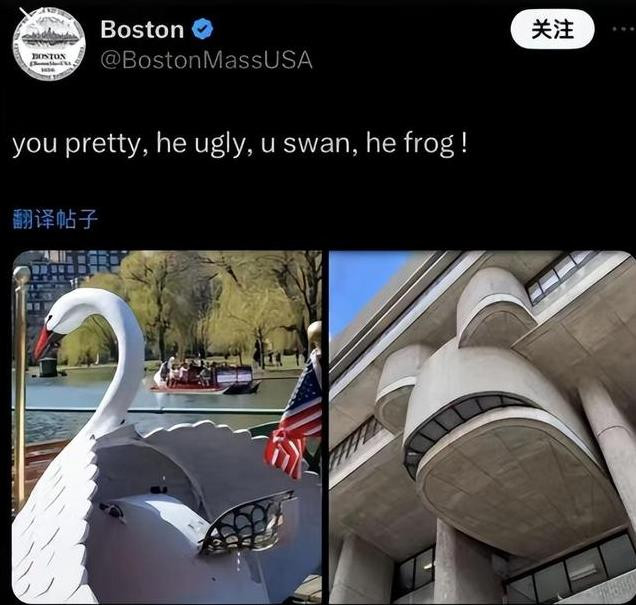Open the white swan boat photo
The image size is (636, 605).
pos(167,427)
